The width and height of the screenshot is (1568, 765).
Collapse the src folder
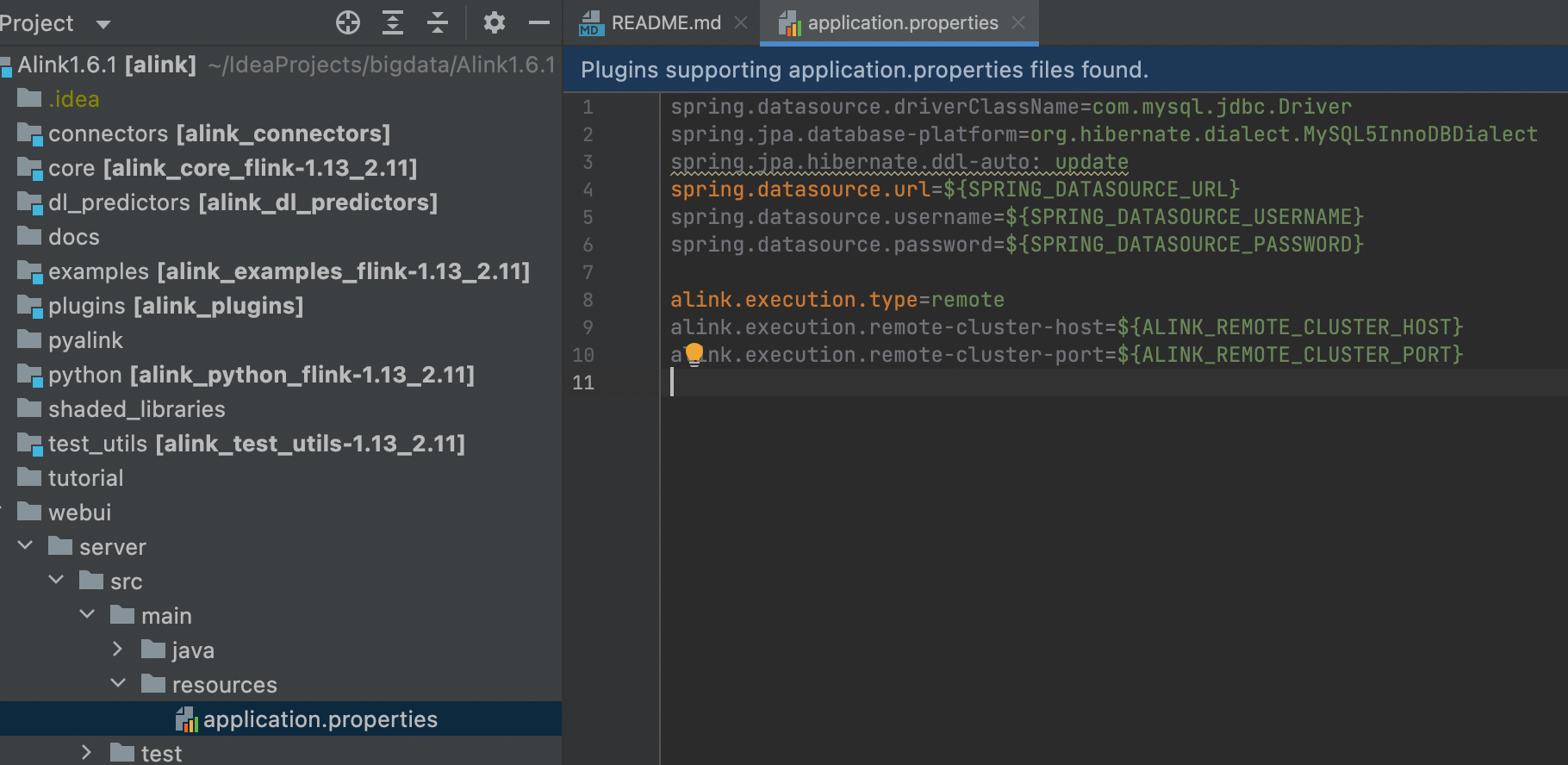click(57, 580)
